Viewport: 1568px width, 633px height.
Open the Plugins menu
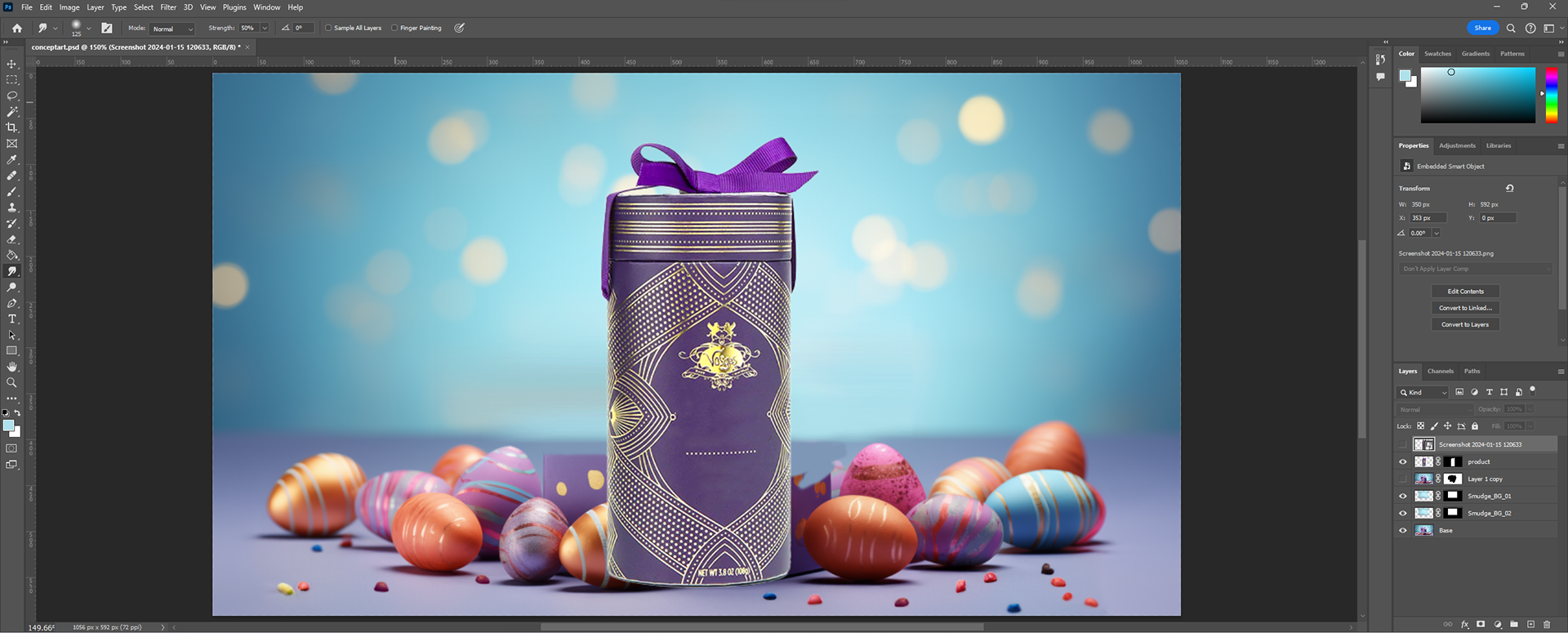[x=234, y=7]
